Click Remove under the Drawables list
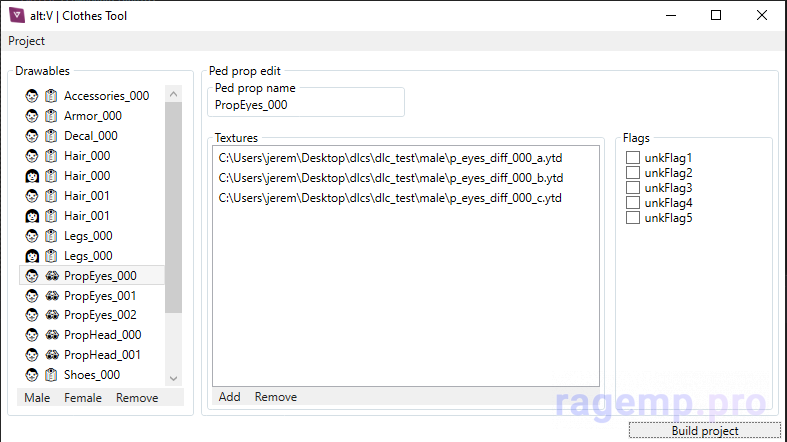Viewport: 787px width, 442px height. [x=137, y=398]
